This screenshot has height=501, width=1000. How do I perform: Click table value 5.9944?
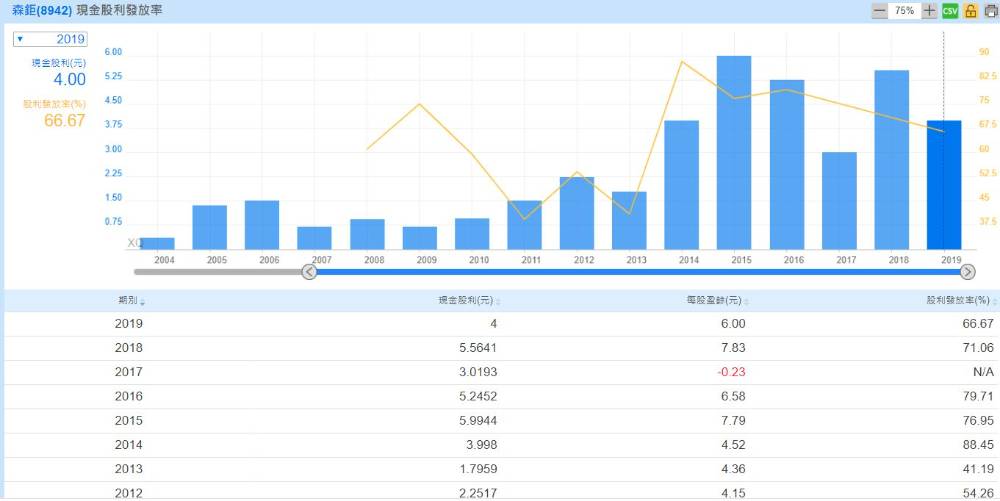(x=476, y=421)
